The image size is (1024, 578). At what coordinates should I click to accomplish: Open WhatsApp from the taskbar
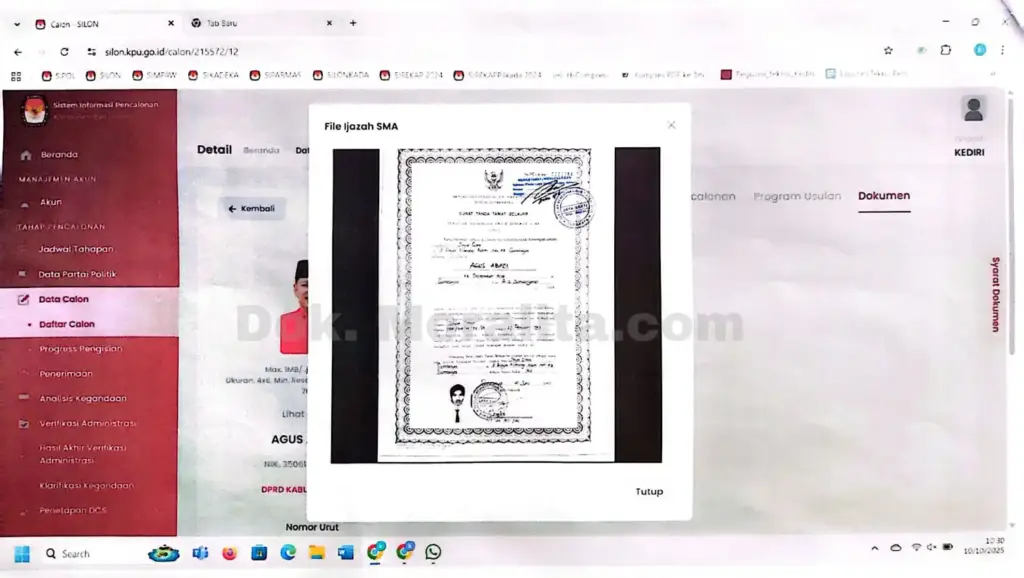point(433,552)
